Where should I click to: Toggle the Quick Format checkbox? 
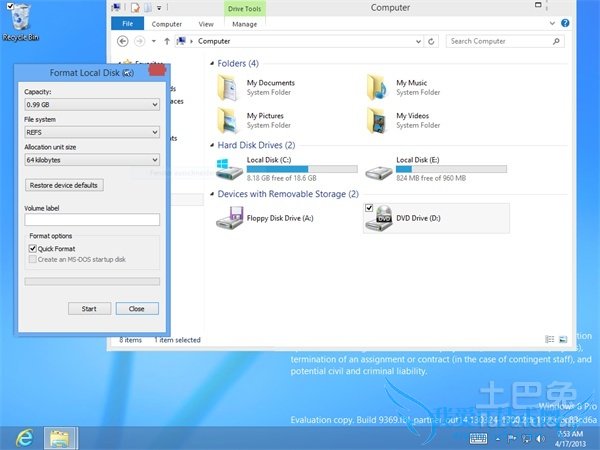33,249
